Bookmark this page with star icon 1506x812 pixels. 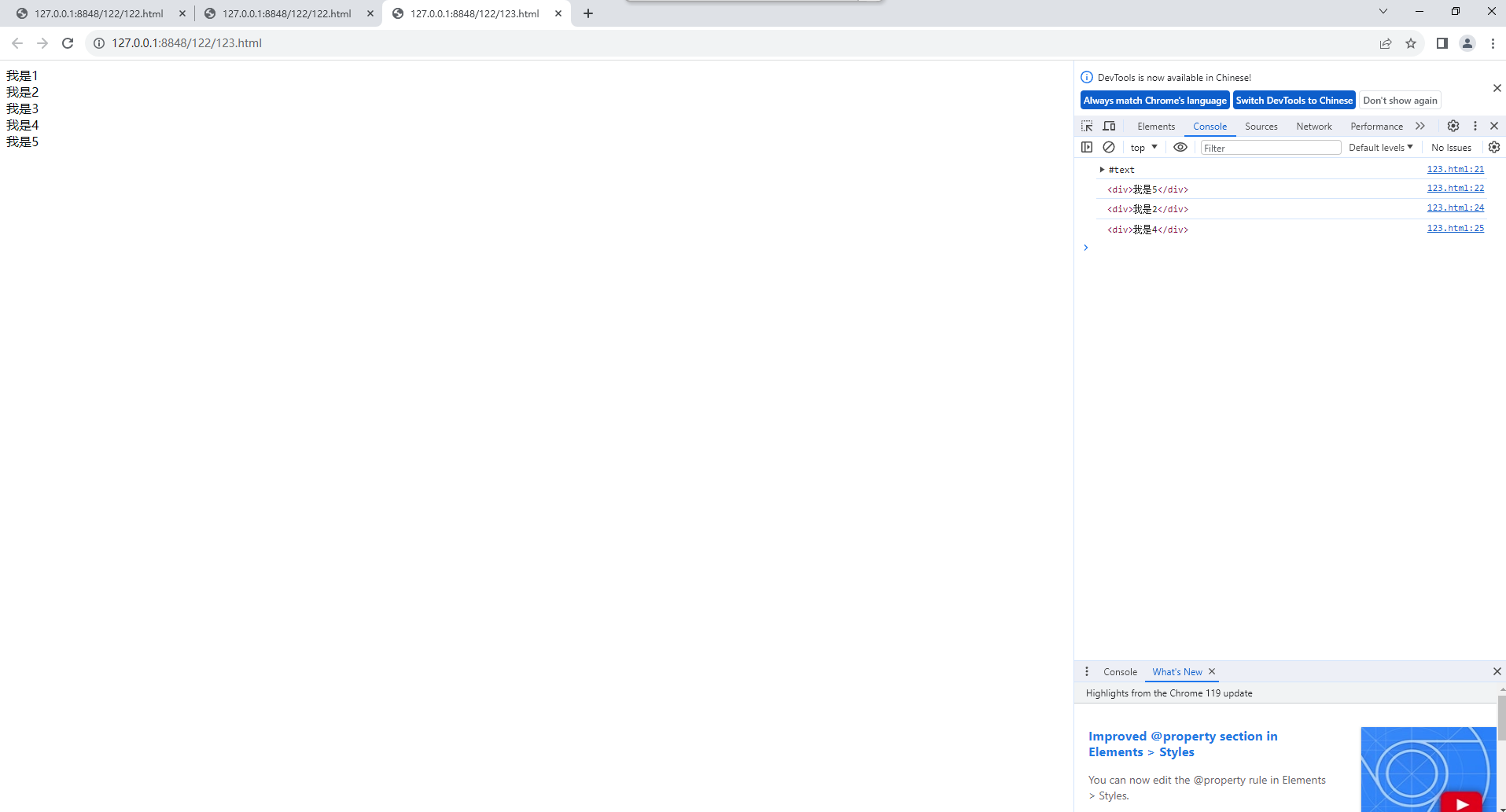tap(1411, 43)
